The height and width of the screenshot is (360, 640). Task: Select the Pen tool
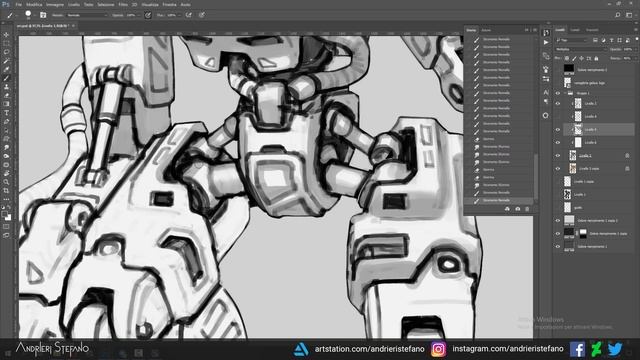[6, 122]
